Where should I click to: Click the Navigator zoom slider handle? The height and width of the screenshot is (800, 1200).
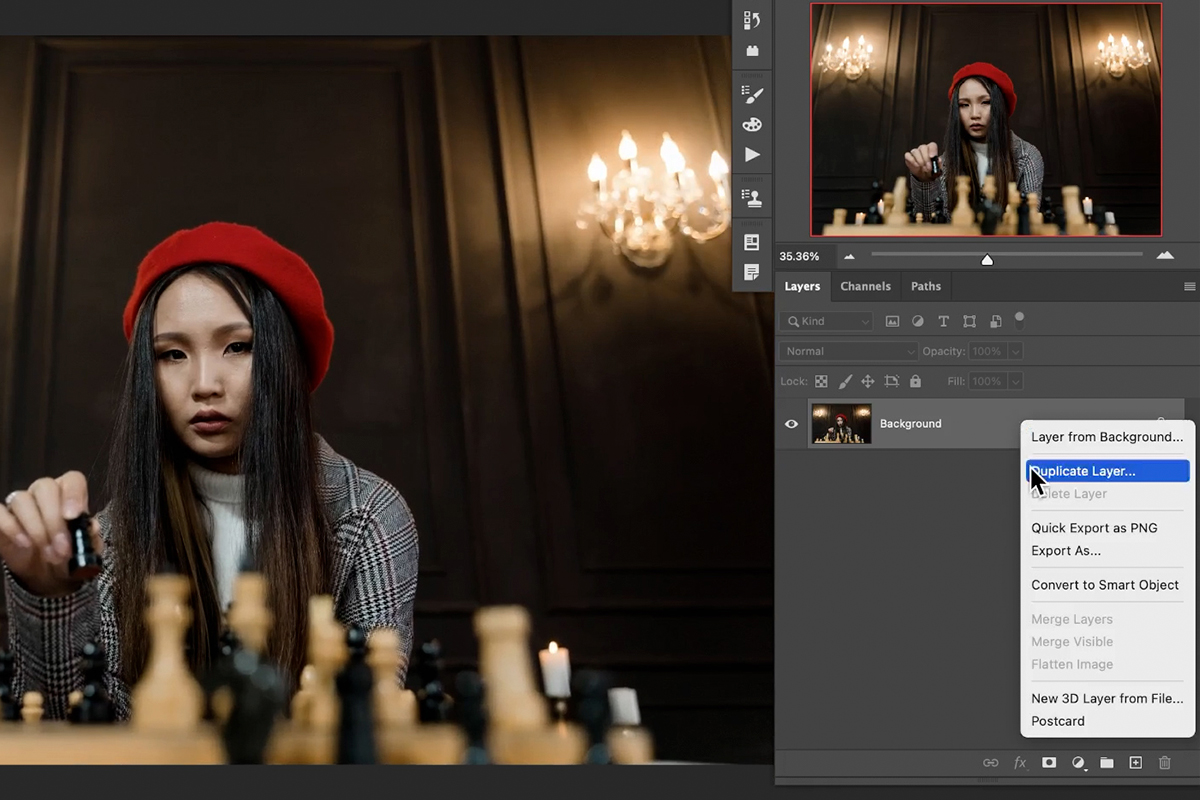click(987, 260)
